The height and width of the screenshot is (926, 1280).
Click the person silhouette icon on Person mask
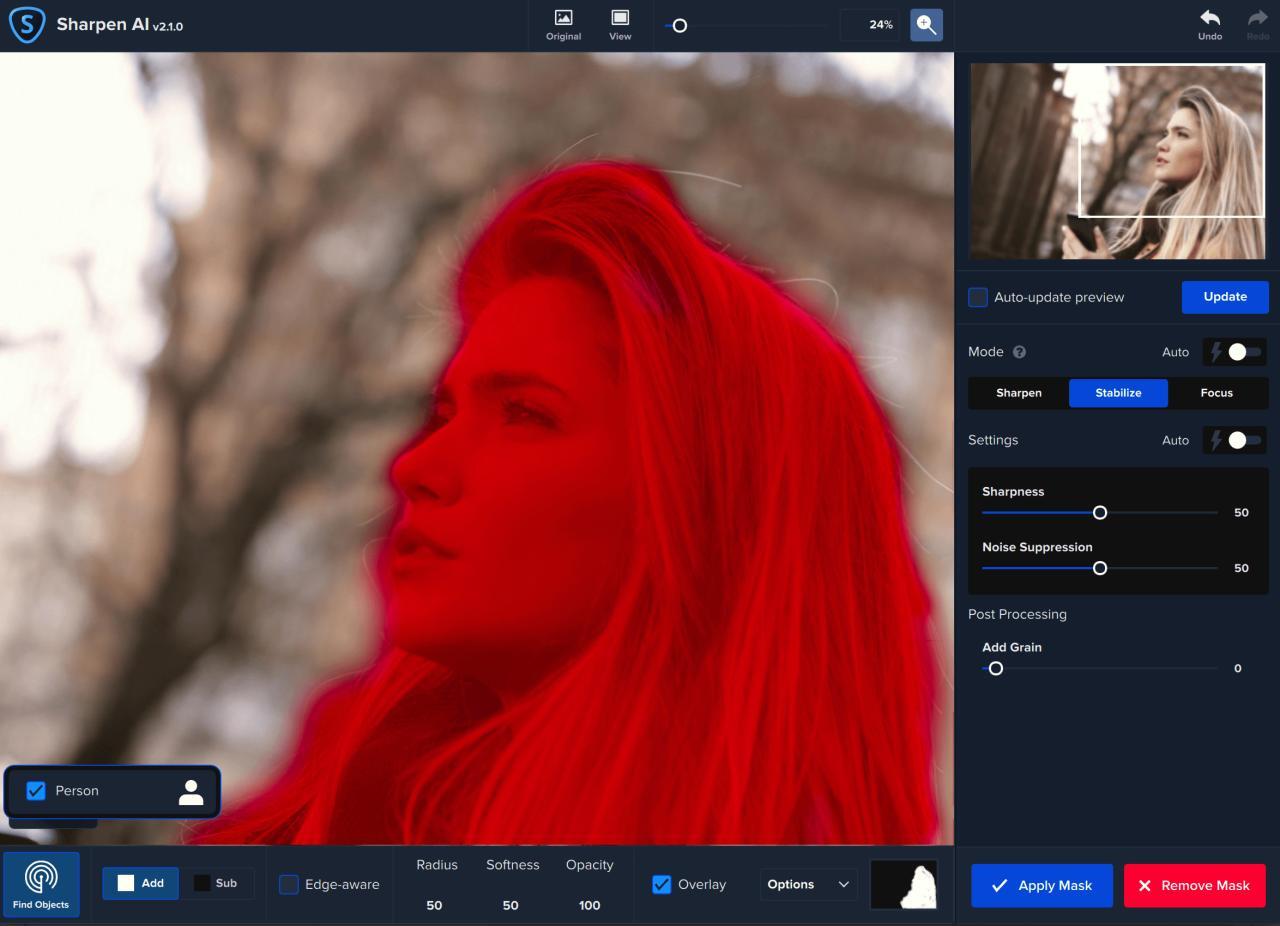point(190,791)
